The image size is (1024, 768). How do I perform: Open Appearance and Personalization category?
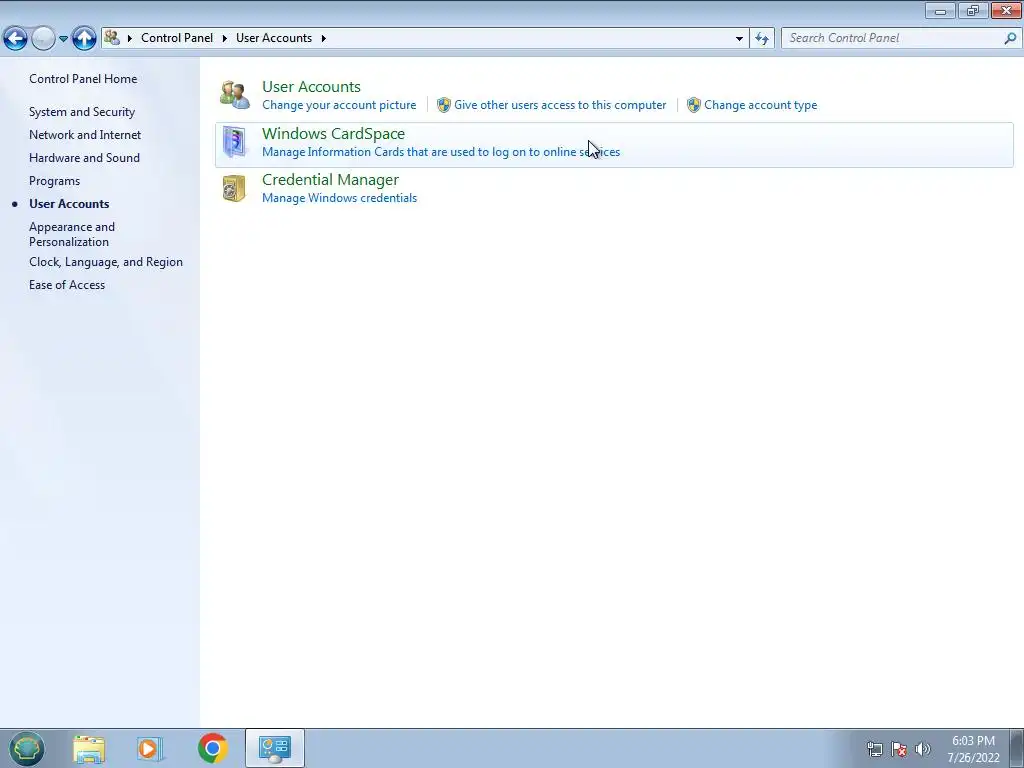pyautogui.click(x=72, y=234)
